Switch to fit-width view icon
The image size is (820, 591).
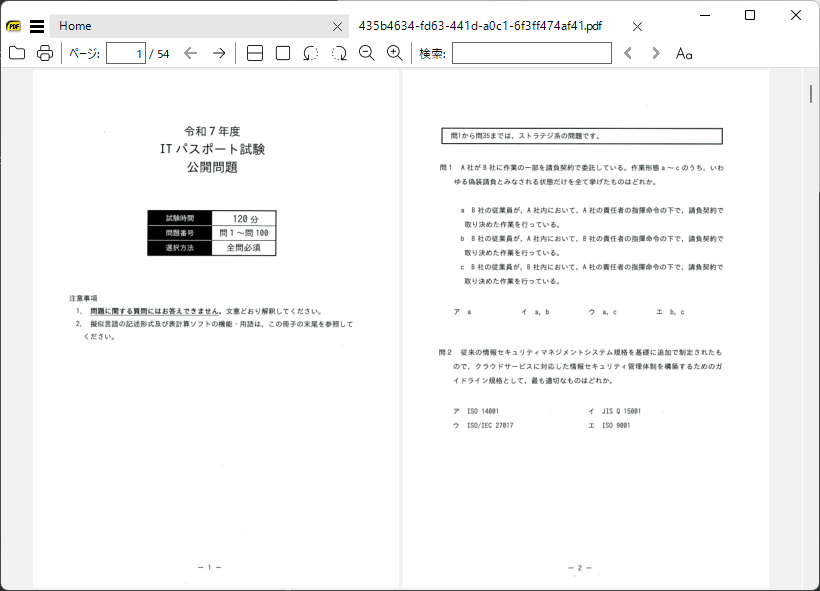click(255, 53)
